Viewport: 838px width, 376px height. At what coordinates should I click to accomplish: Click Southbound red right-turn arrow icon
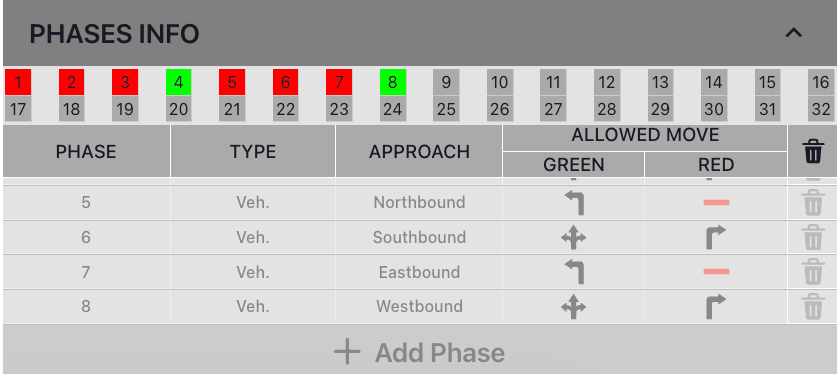pyautogui.click(x=716, y=238)
